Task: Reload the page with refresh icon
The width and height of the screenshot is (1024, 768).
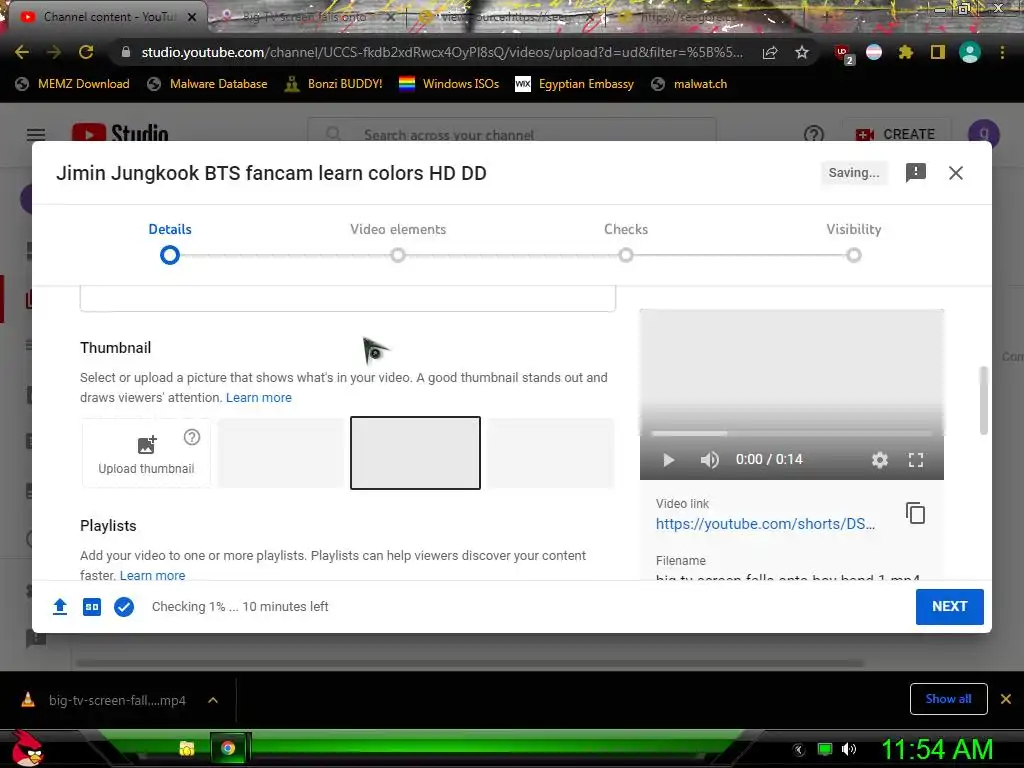Action: tap(86, 52)
